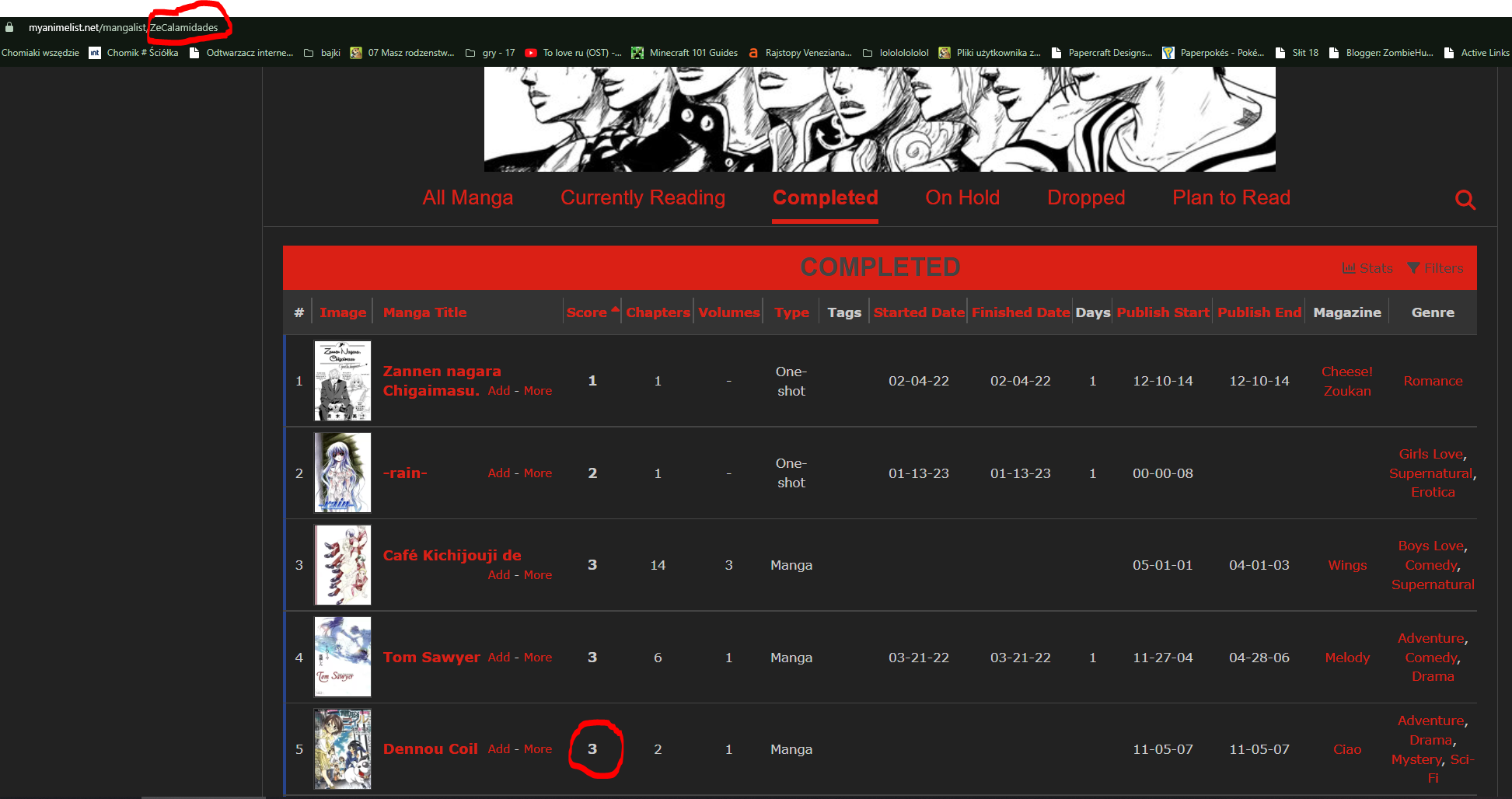Open the Melody magazine link

pos(1347,658)
